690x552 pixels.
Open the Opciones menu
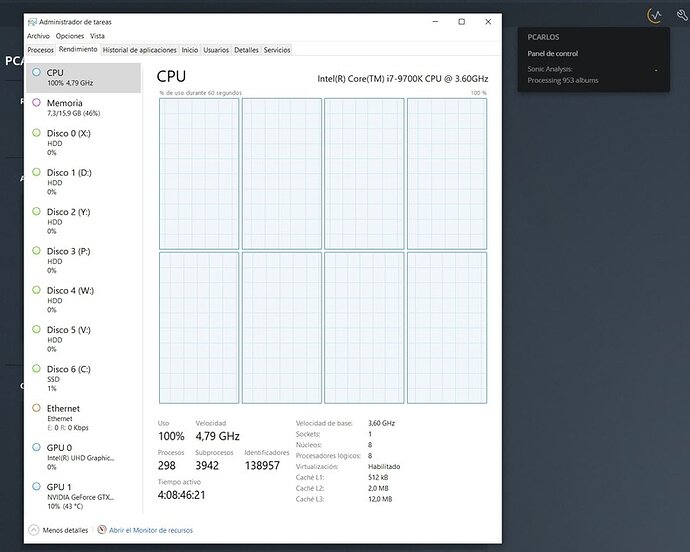pos(70,36)
